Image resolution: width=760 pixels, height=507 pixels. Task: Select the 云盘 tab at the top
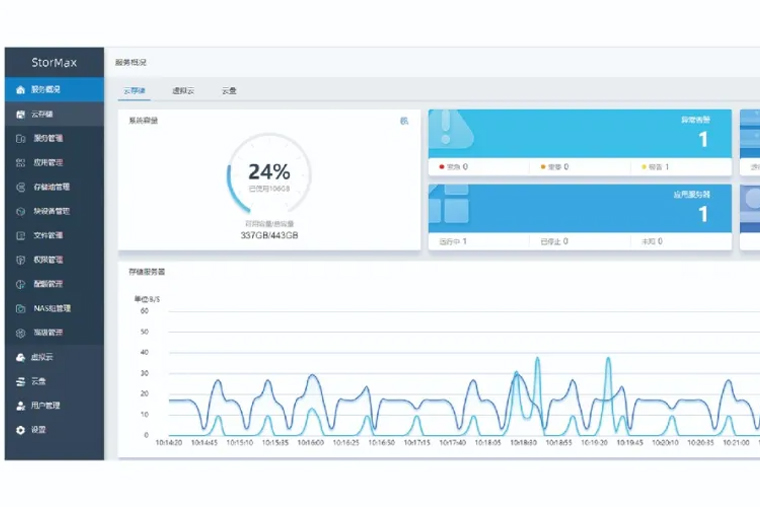[229, 91]
